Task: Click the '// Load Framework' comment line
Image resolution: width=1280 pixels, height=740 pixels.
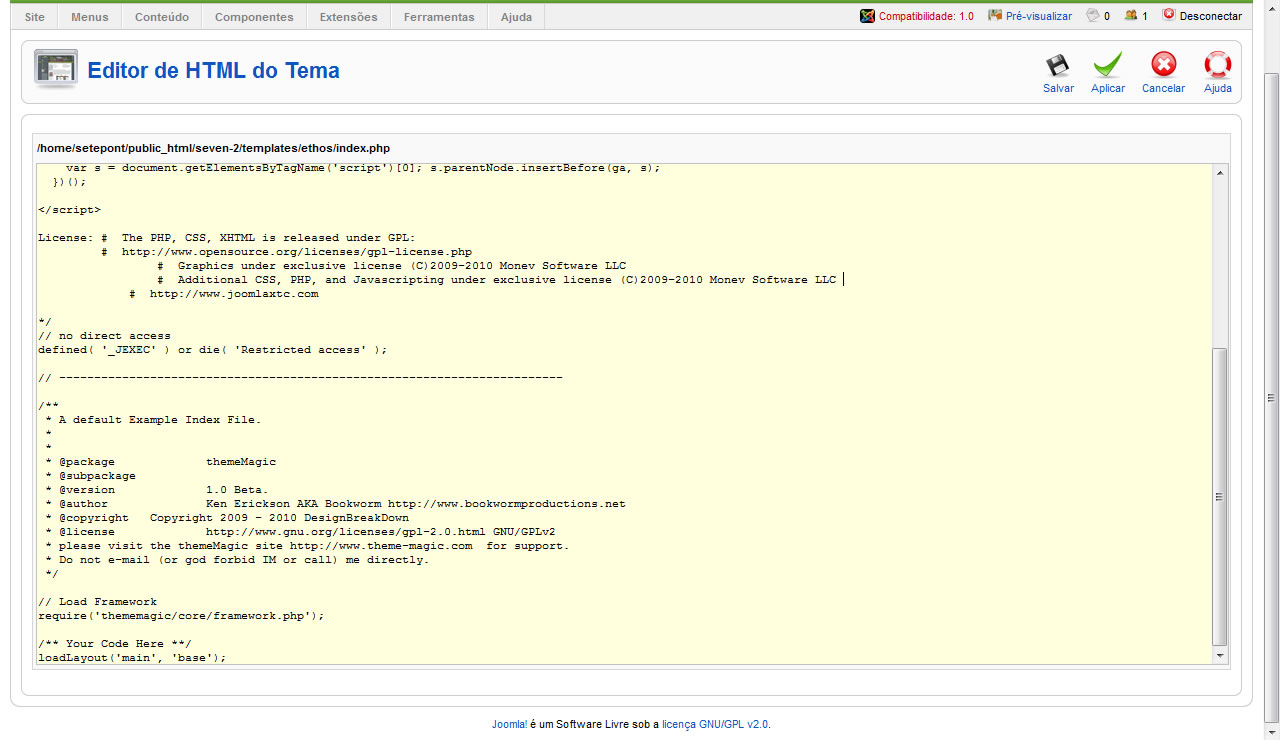Action: point(97,602)
